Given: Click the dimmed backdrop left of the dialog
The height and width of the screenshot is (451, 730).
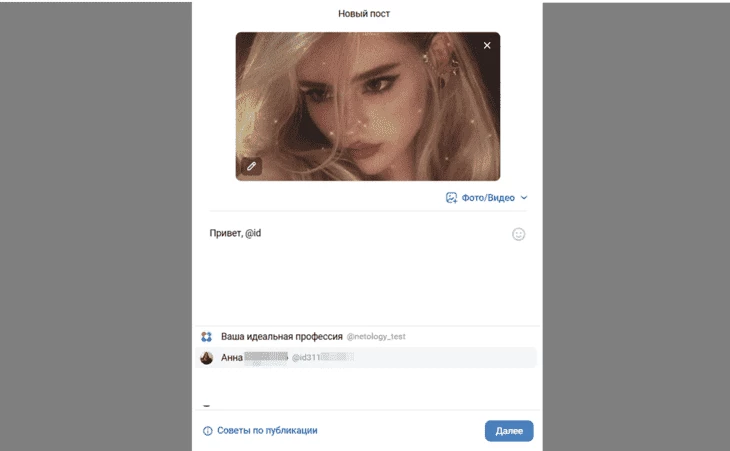Looking at the screenshot, I should click(95, 225).
